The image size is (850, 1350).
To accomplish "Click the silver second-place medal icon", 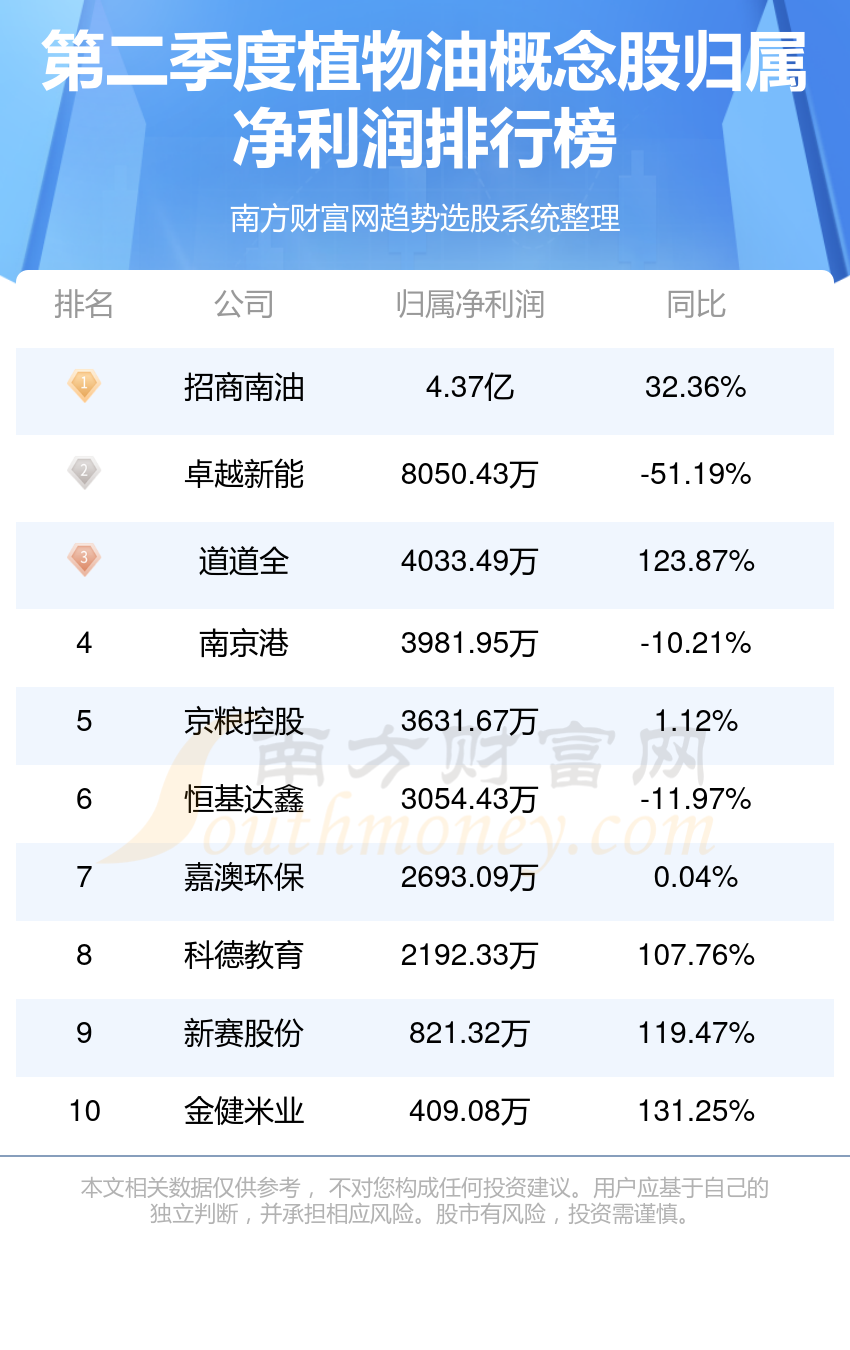I will pyautogui.click(x=84, y=472).
